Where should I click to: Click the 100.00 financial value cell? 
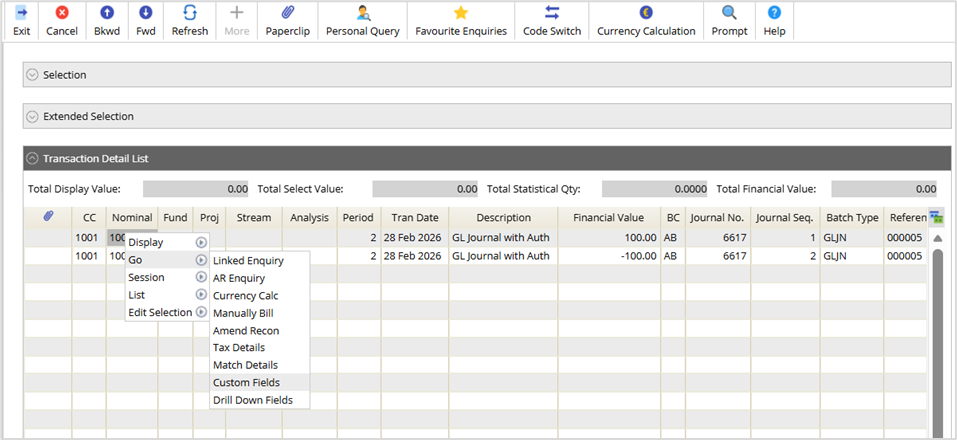click(609, 238)
